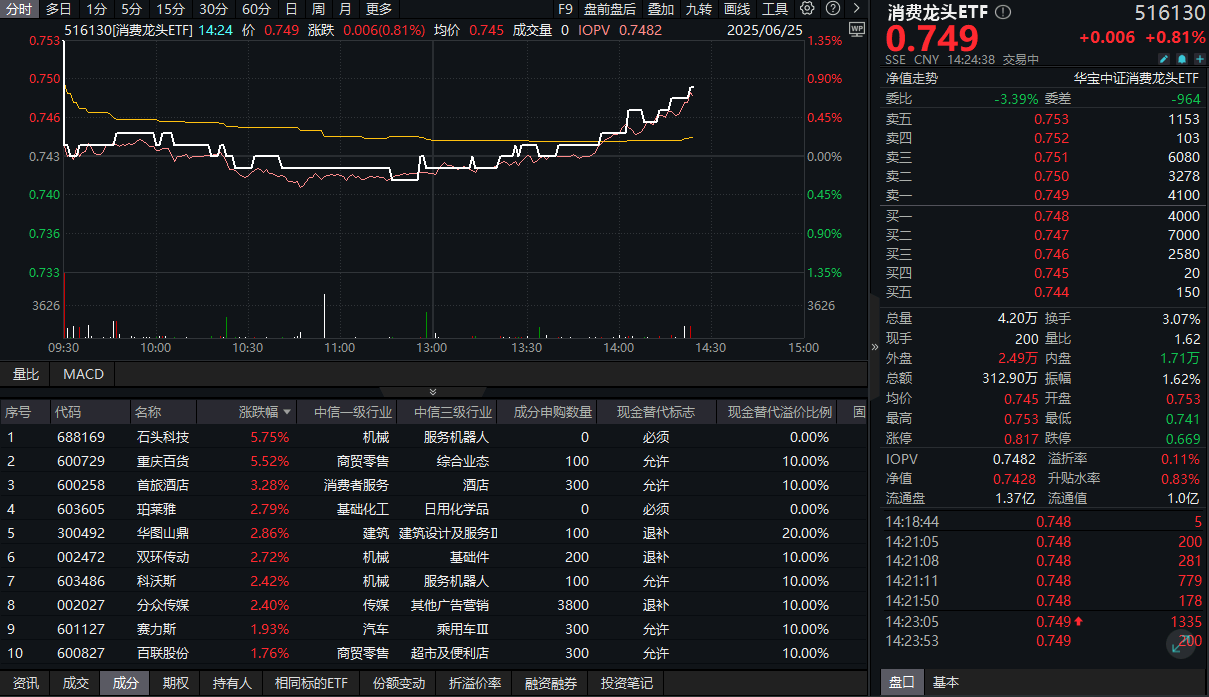Click the info icon beside 消费龙头ETF
Screen dimensions: 1209x697
coord(1003,13)
